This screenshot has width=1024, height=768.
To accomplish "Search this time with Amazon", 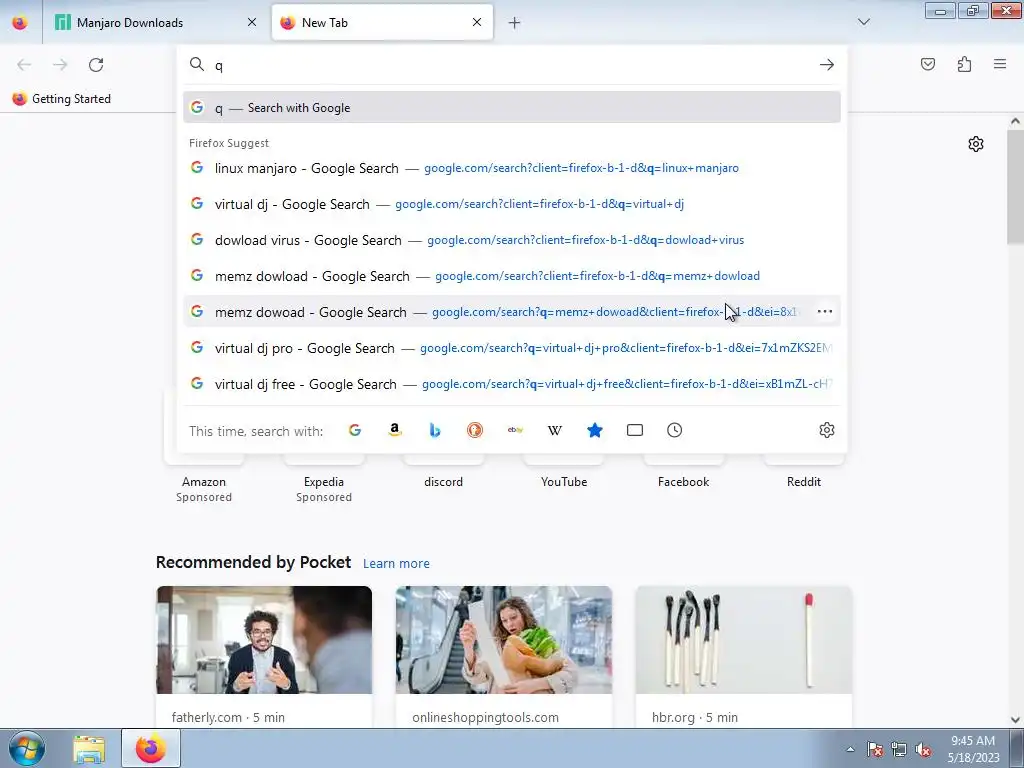I will point(394,430).
